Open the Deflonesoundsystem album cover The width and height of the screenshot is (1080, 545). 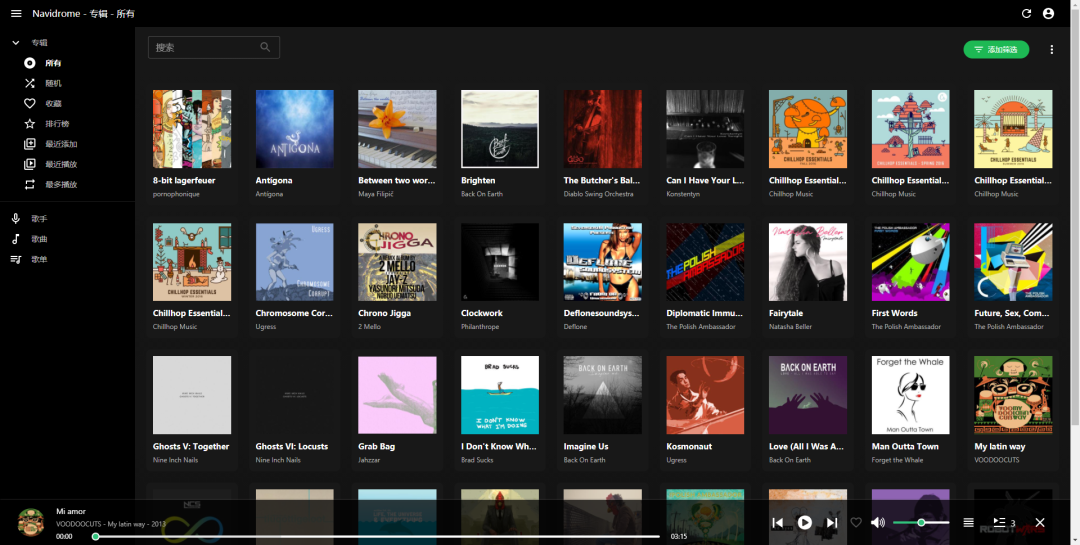(x=603, y=262)
